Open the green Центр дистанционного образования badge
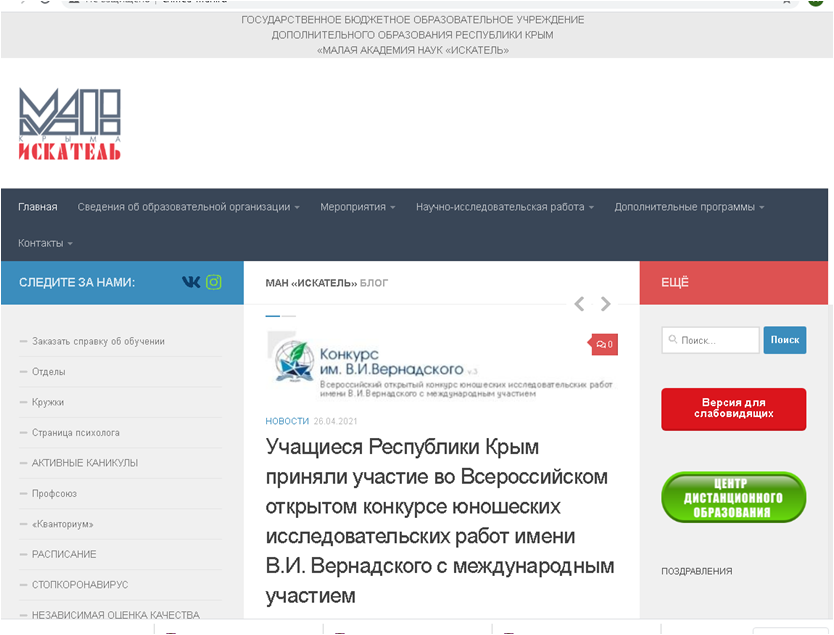Screen dimensions: 834x635 pos(733,497)
